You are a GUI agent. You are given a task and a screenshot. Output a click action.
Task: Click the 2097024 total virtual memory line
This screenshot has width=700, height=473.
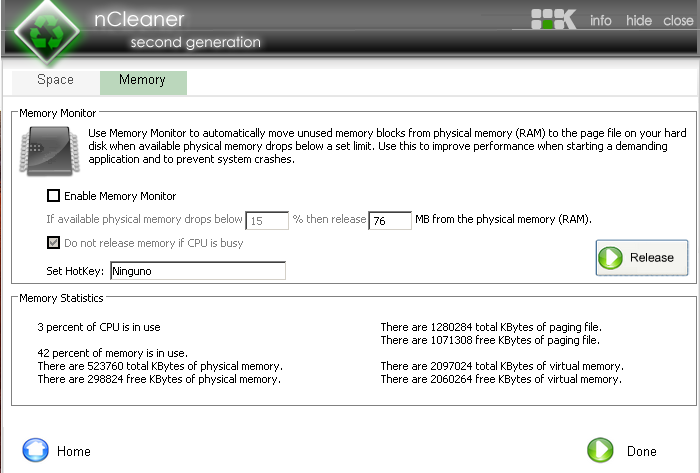tap(502, 366)
